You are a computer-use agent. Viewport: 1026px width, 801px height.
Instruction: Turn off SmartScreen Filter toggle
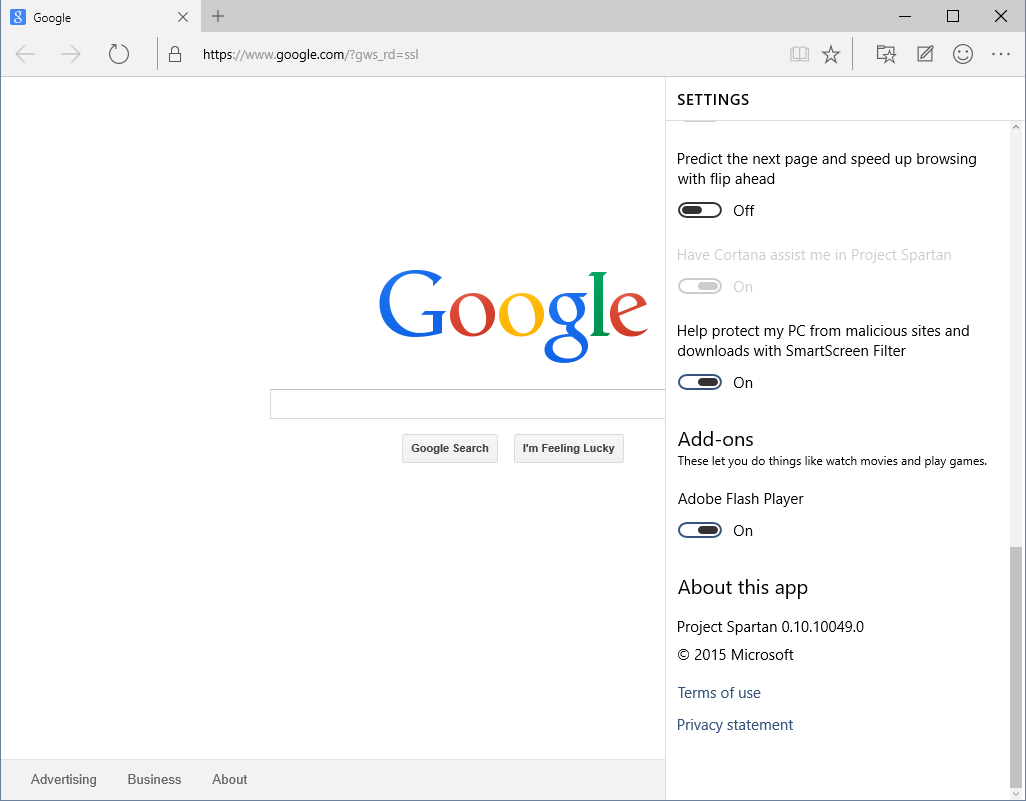point(699,382)
